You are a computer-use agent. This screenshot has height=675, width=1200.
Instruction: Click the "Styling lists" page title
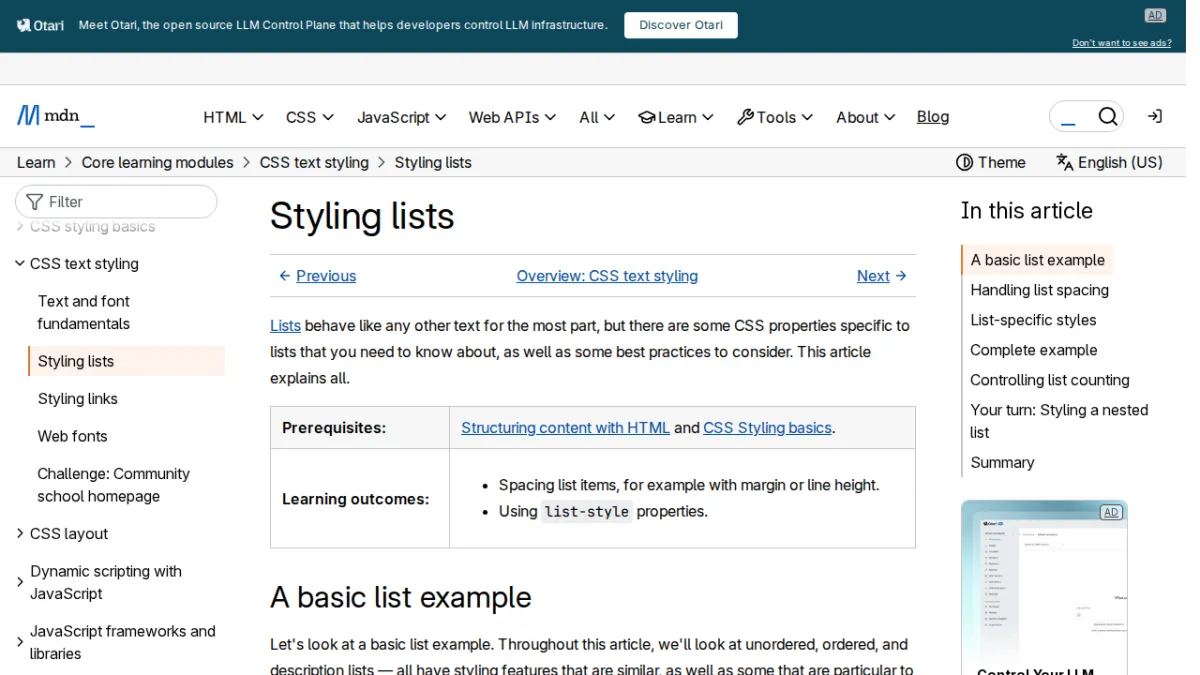point(362,216)
